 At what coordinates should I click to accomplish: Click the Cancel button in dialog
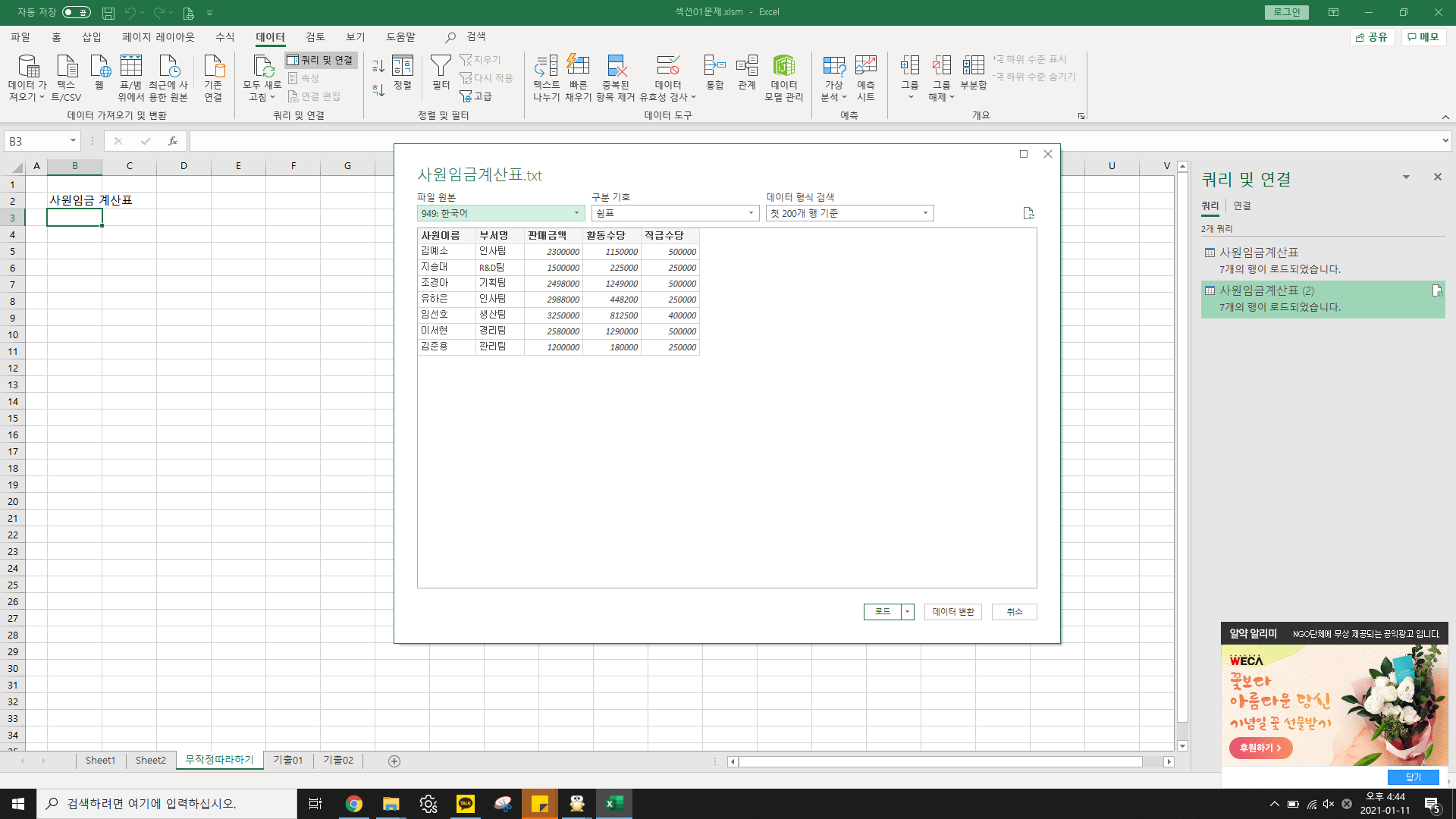[x=1014, y=612]
